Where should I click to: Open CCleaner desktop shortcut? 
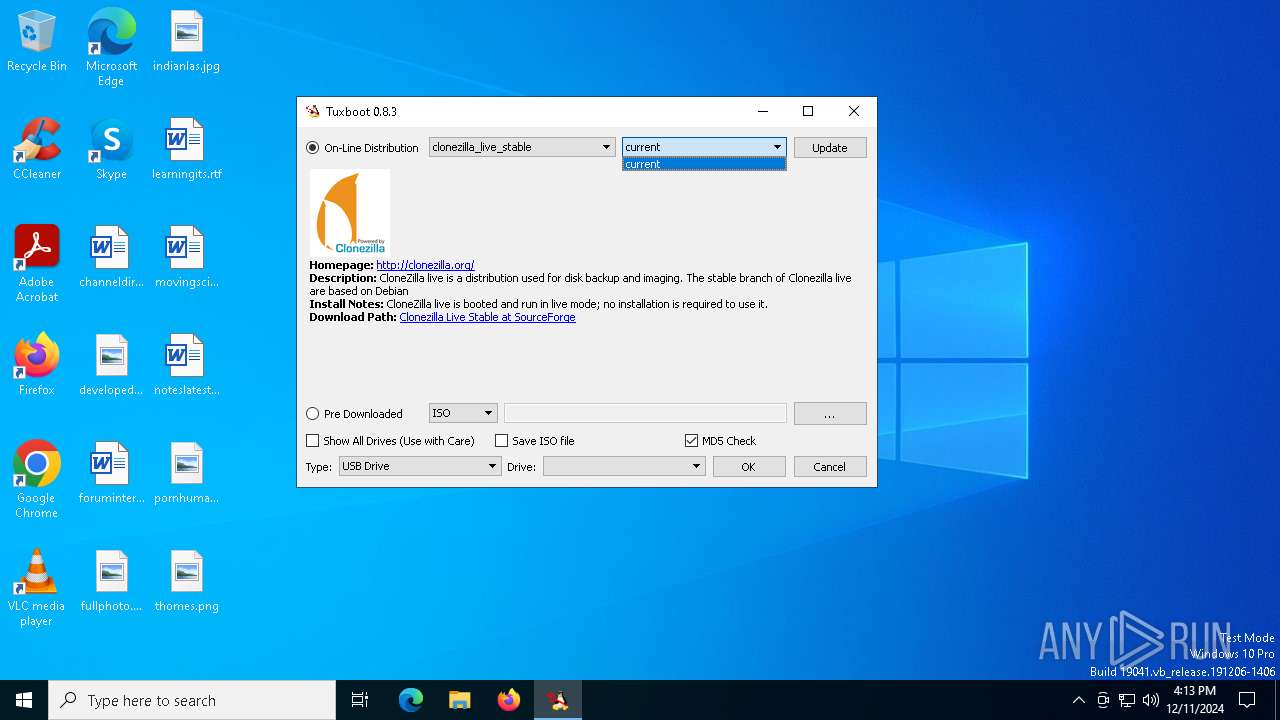pyautogui.click(x=37, y=150)
